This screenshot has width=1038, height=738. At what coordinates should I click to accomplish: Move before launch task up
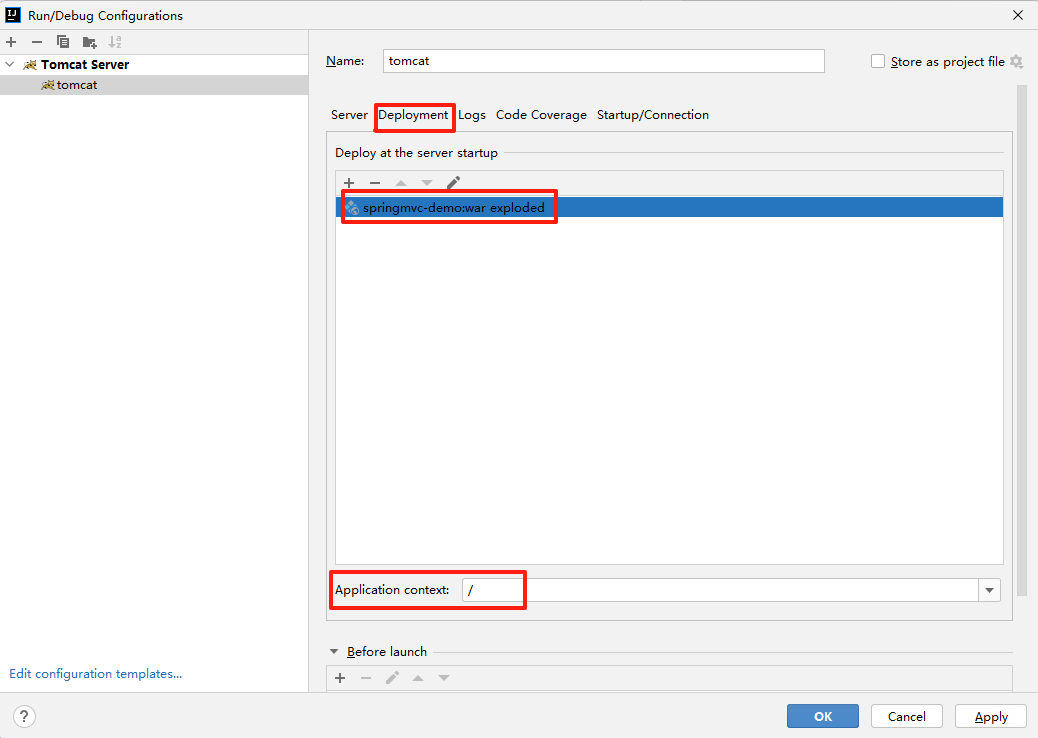point(418,678)
